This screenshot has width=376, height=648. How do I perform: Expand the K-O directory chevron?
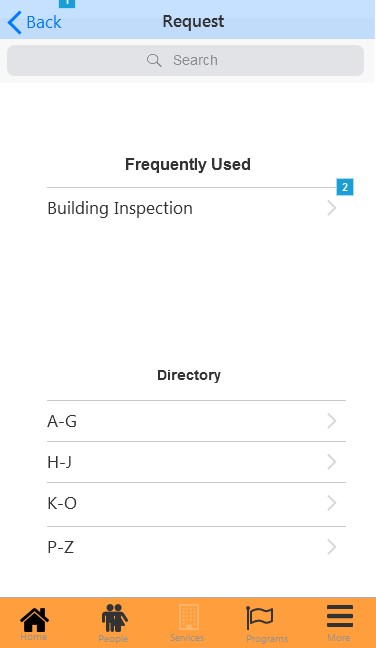coord(331,503)
